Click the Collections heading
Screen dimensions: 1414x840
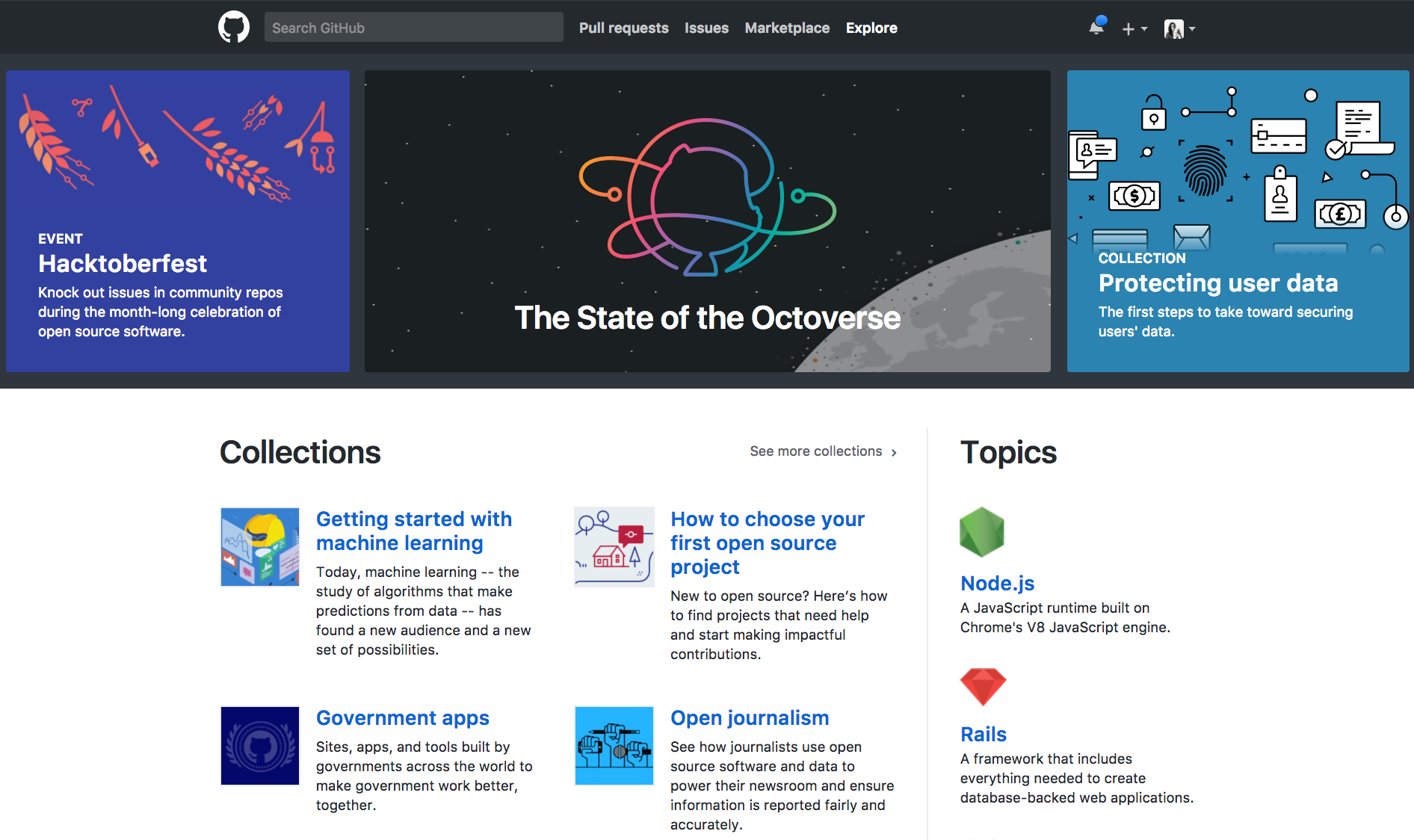click(300, 452)
